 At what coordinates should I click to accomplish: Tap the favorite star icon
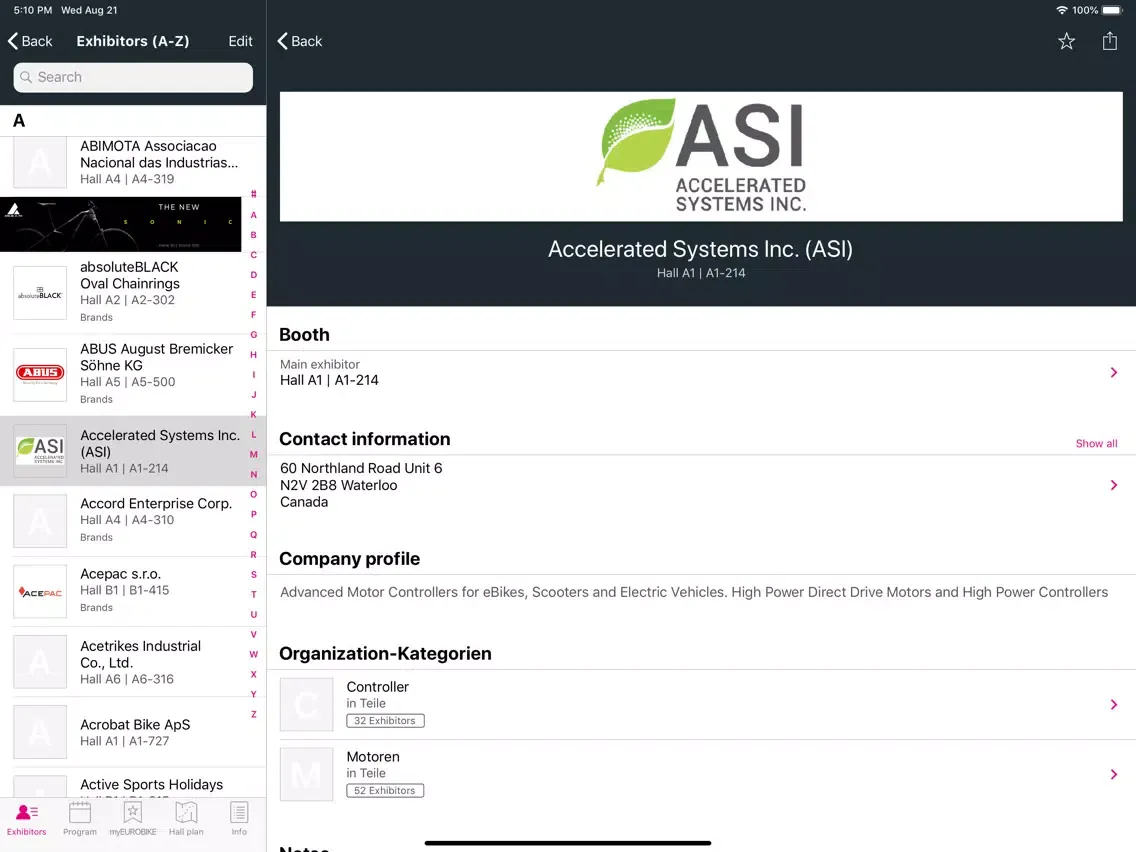[1066, 41]
